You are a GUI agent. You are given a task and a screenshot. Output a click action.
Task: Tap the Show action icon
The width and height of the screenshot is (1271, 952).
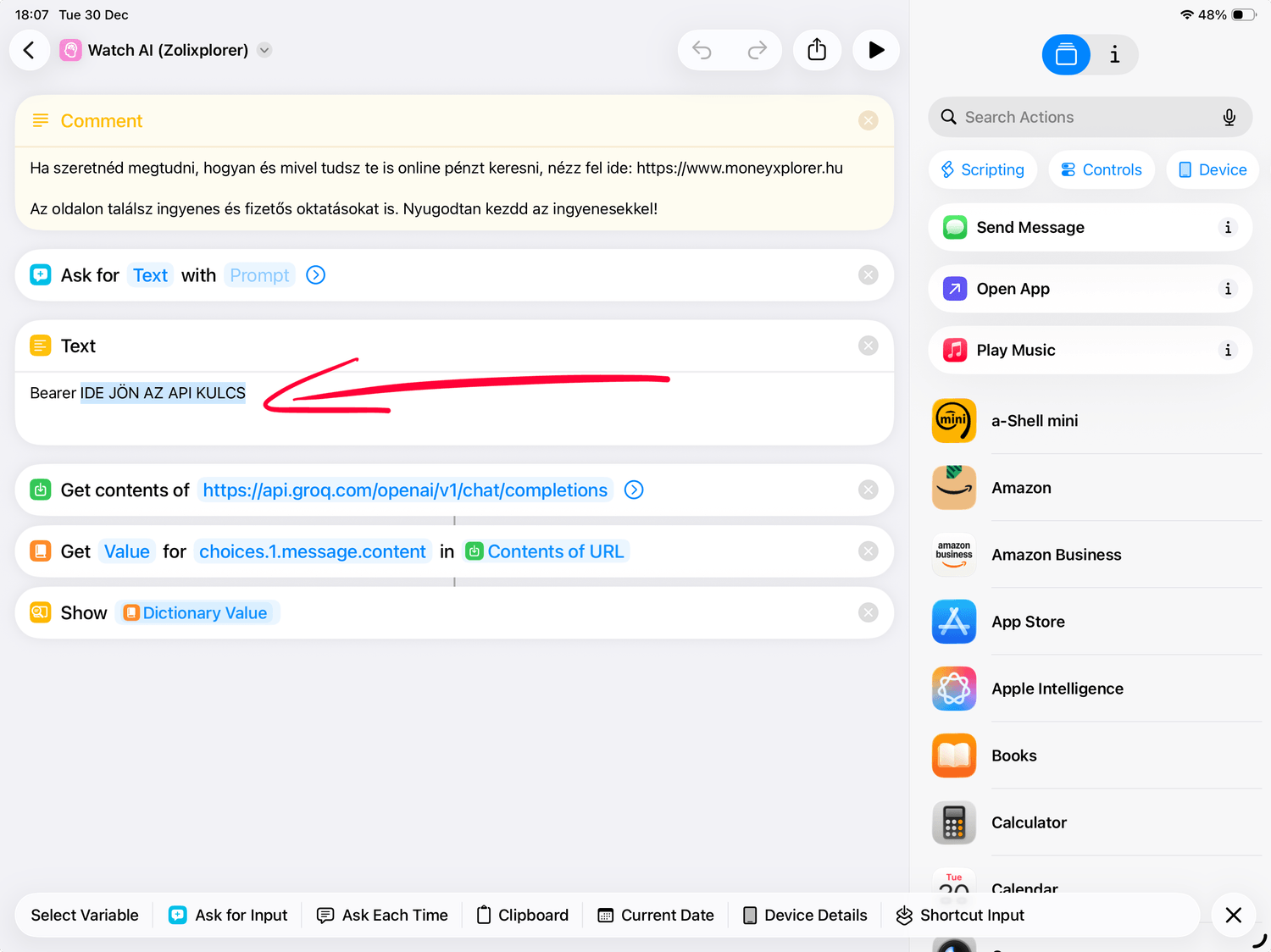(40, 612)
